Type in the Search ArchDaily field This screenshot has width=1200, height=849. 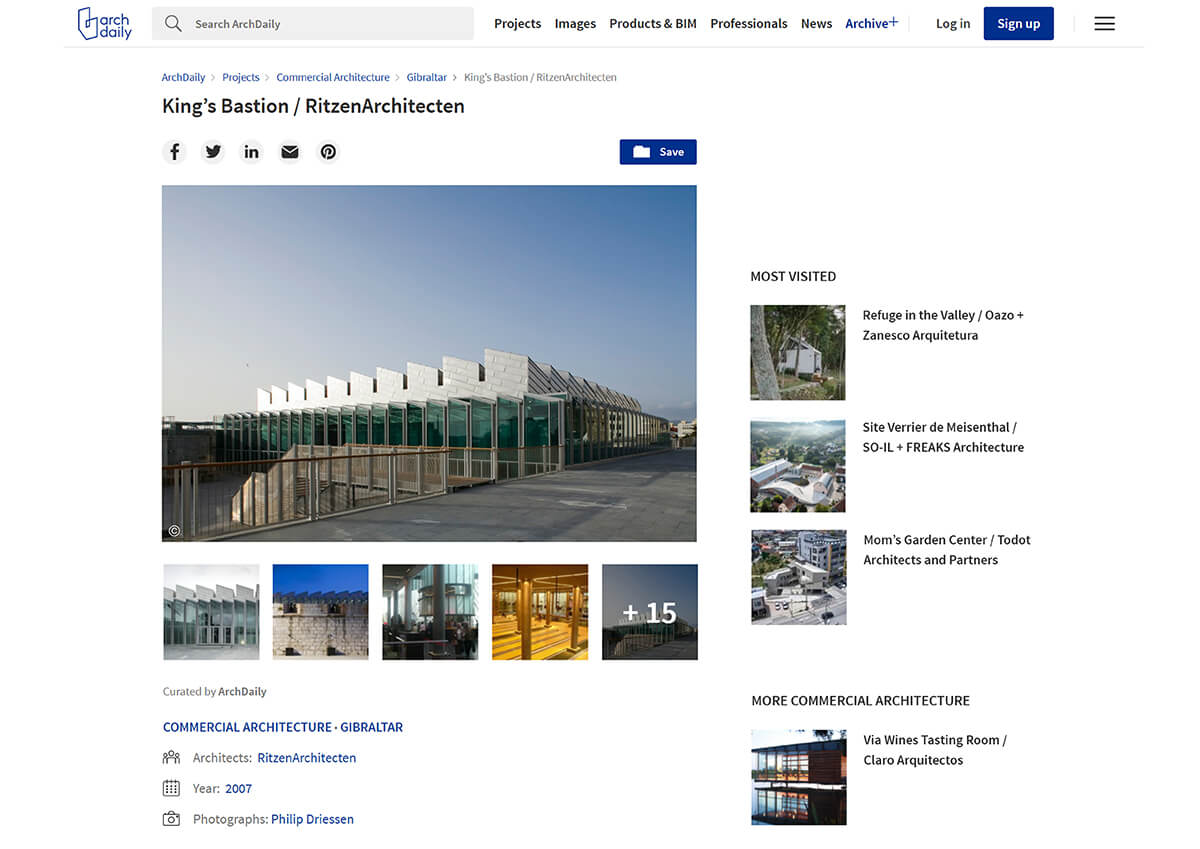tap(330, 24)
